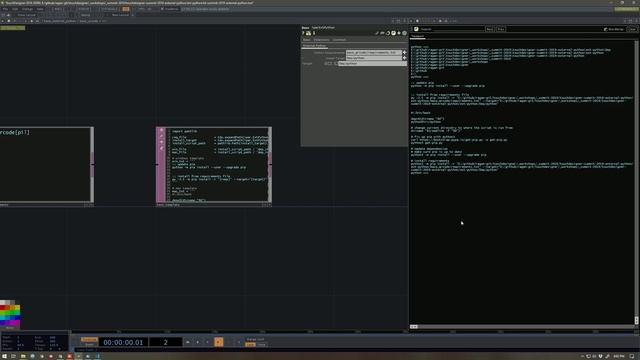640x360 pixels.
Task: Open the Dialogs menu
Action: pyautogui.click(x=27, y=9)
